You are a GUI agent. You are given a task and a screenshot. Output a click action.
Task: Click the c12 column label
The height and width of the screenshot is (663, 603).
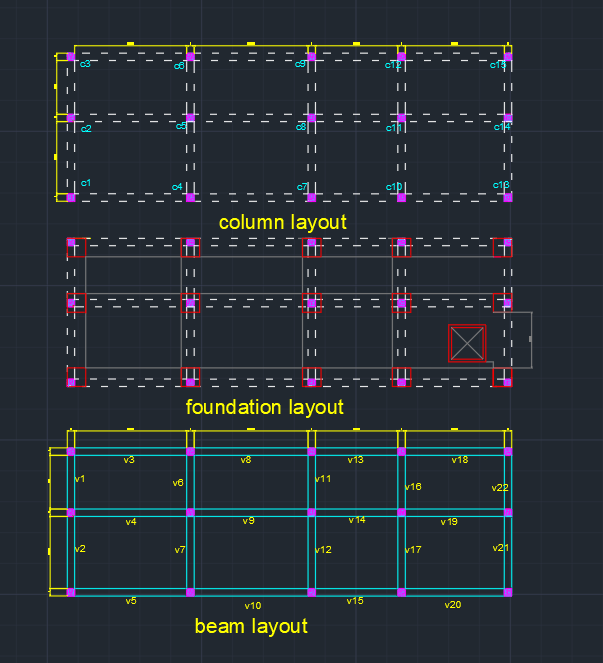point(393,65)
